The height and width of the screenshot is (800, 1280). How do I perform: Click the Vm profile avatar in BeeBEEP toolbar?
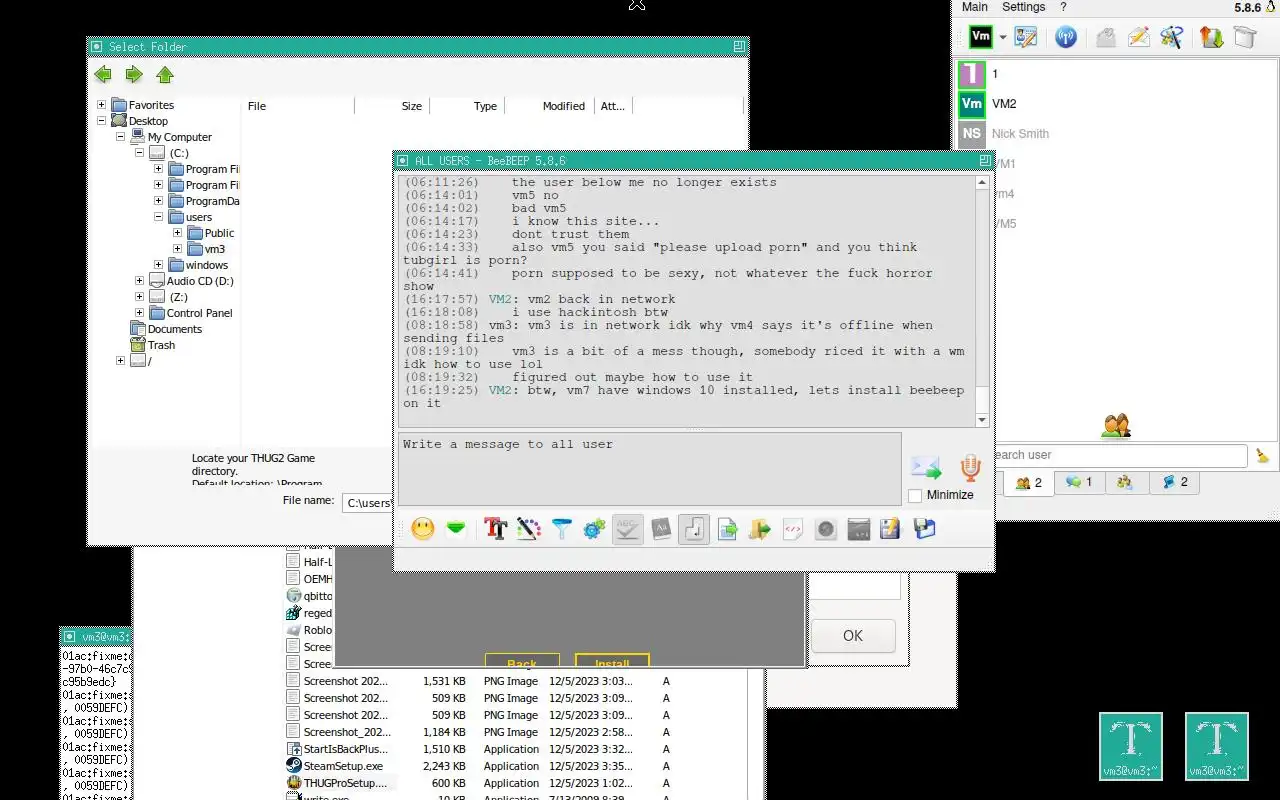(x=981, y=37)
